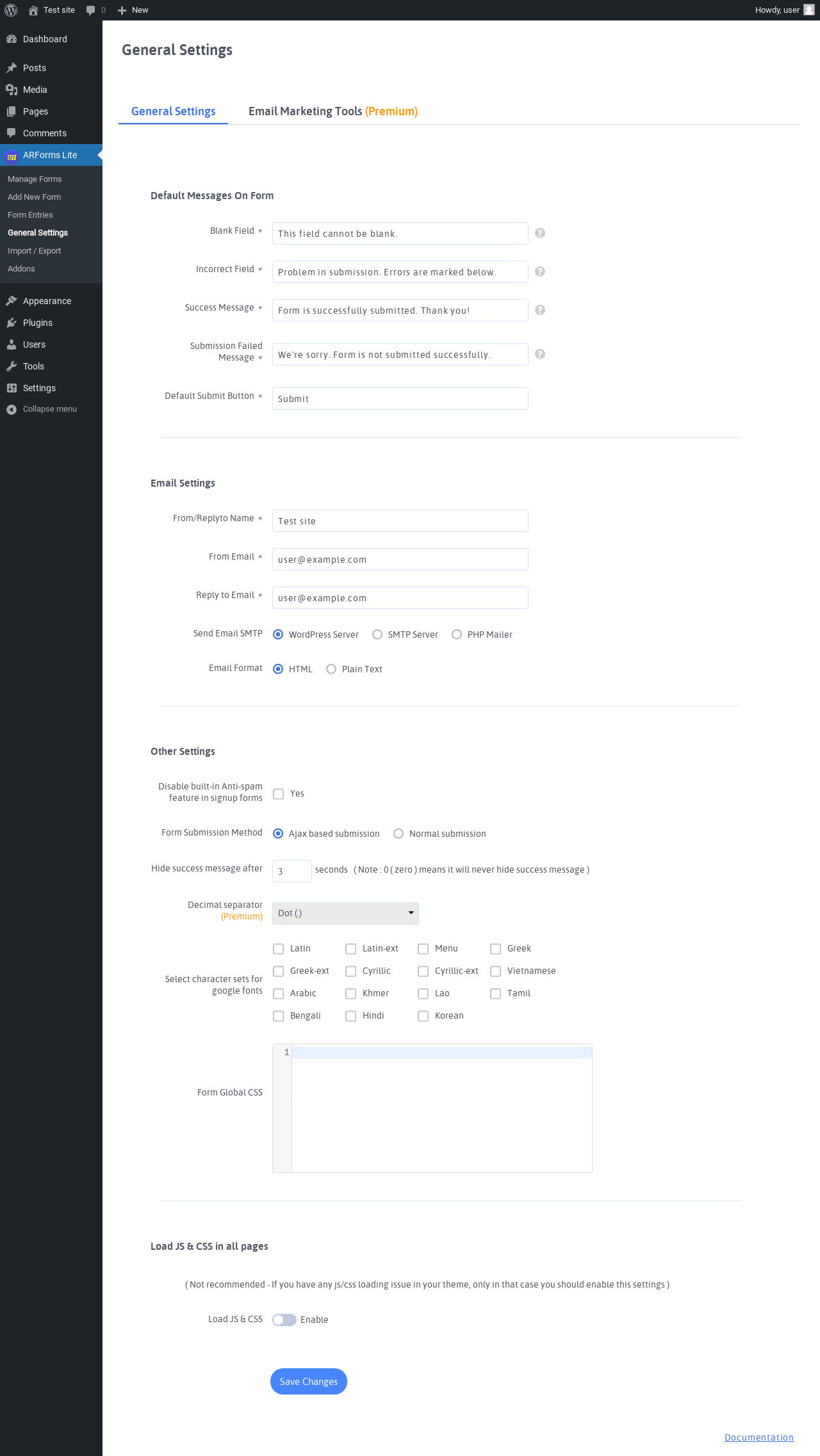This screenshot has height=1456, width=820.
Task: Check the Vietnamese character set
Action: point(495,971)
